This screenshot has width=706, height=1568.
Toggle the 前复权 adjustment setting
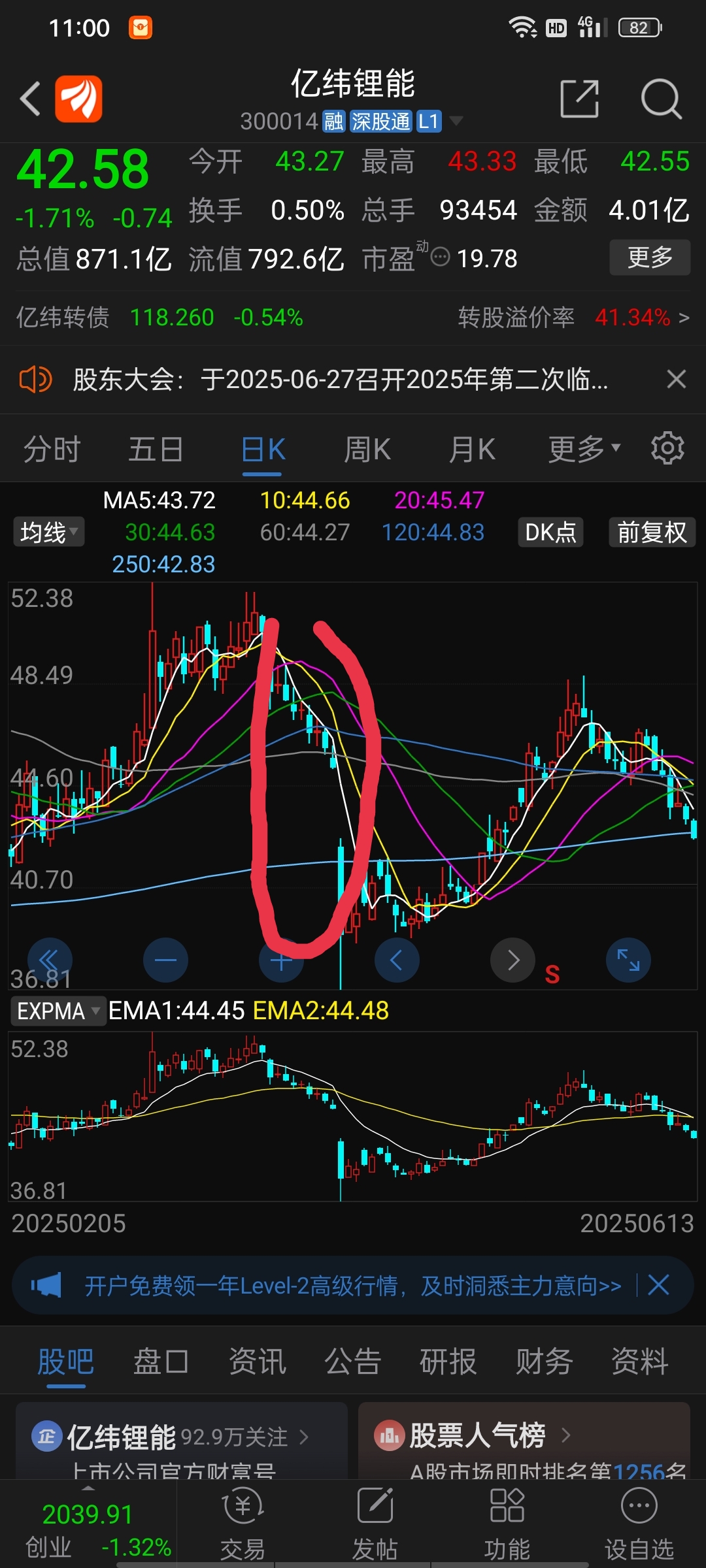coord(652,532)
